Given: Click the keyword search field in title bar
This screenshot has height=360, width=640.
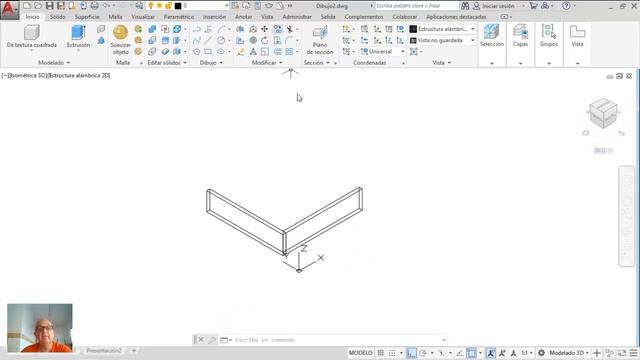Looking at the screenshot, I should (416, 6).
